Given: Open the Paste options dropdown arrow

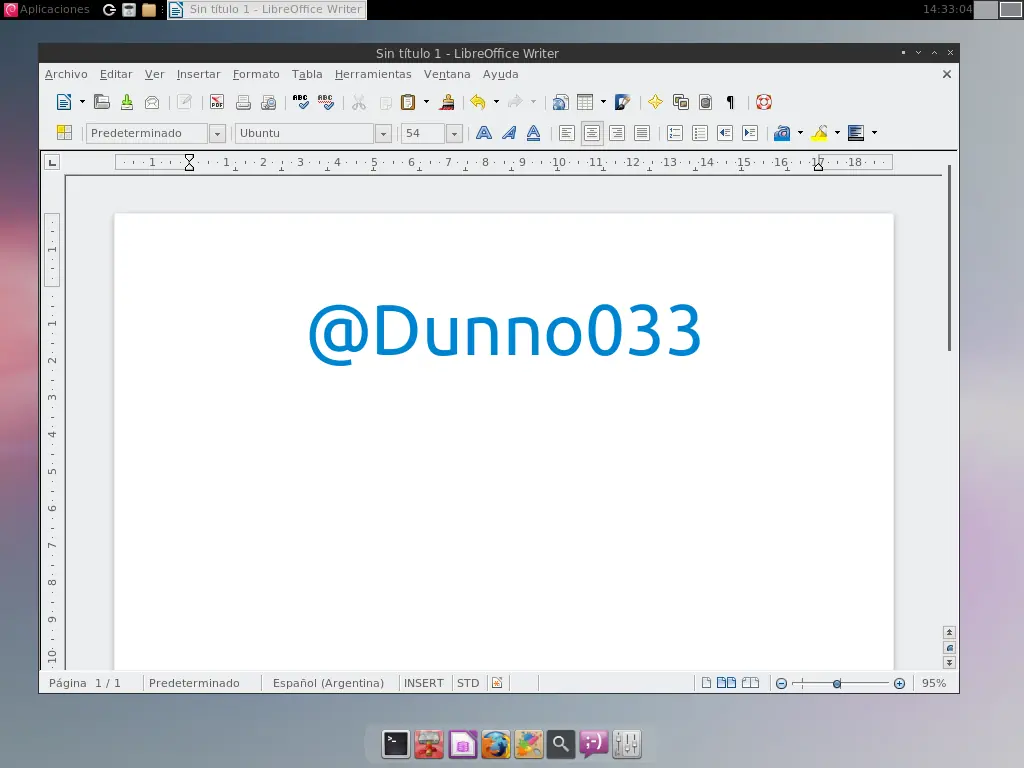Looking at the screenshot, I should pyautogui.click(x=426, y=102).
